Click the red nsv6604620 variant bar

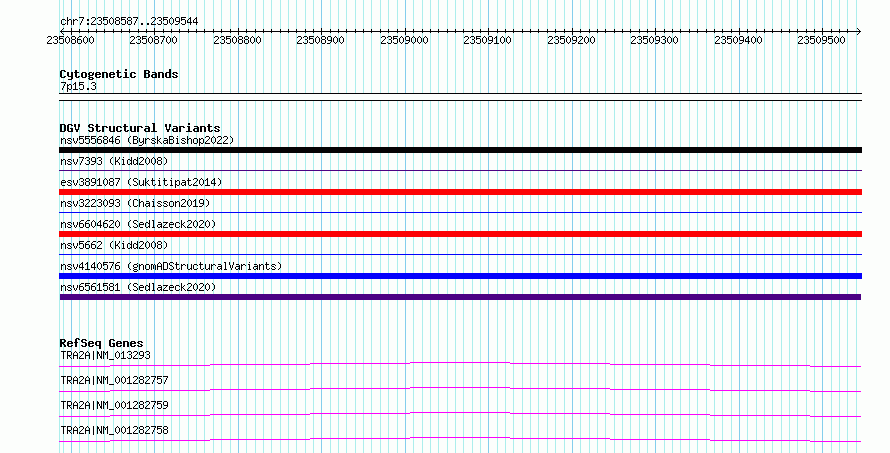coord(460,234)
